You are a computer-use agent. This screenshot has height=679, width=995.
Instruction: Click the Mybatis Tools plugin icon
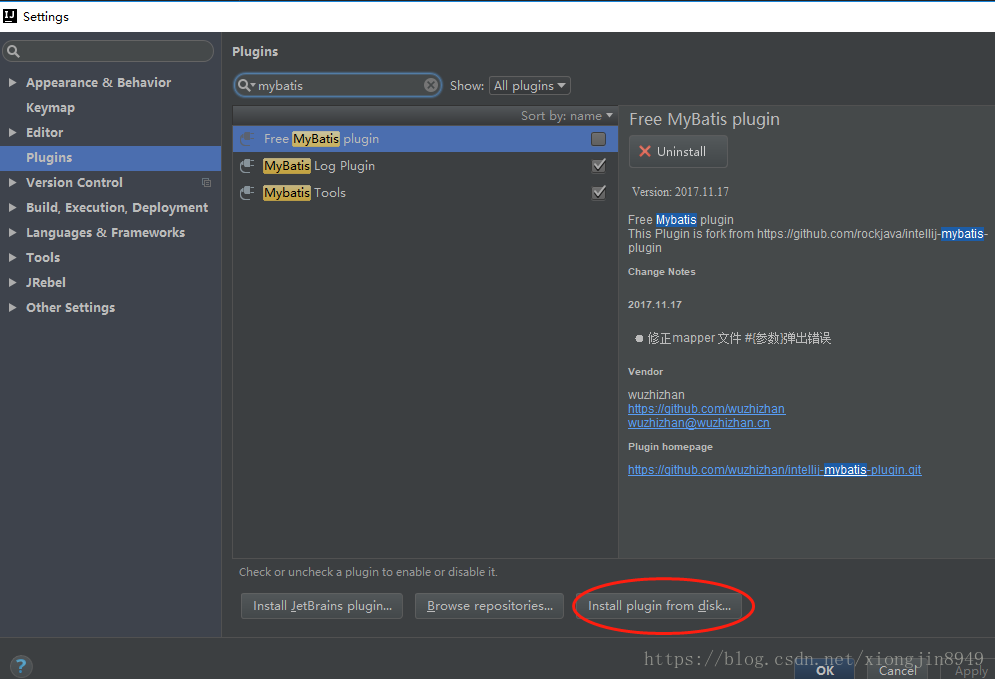pos(247,192)
